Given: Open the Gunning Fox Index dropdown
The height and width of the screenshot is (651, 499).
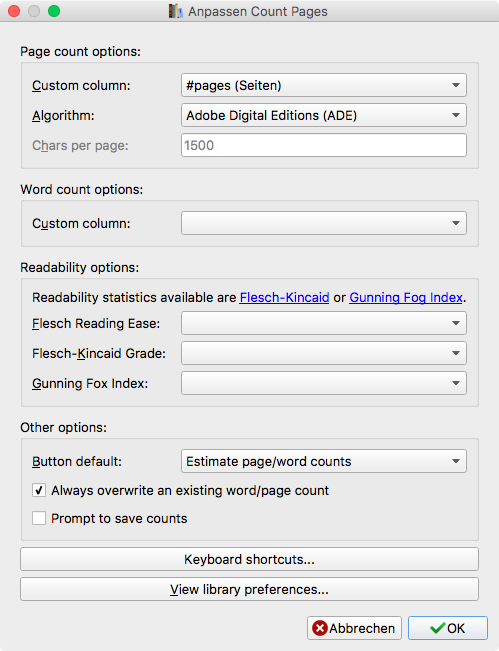Looking at the screenshot, I should click(324, 383).
